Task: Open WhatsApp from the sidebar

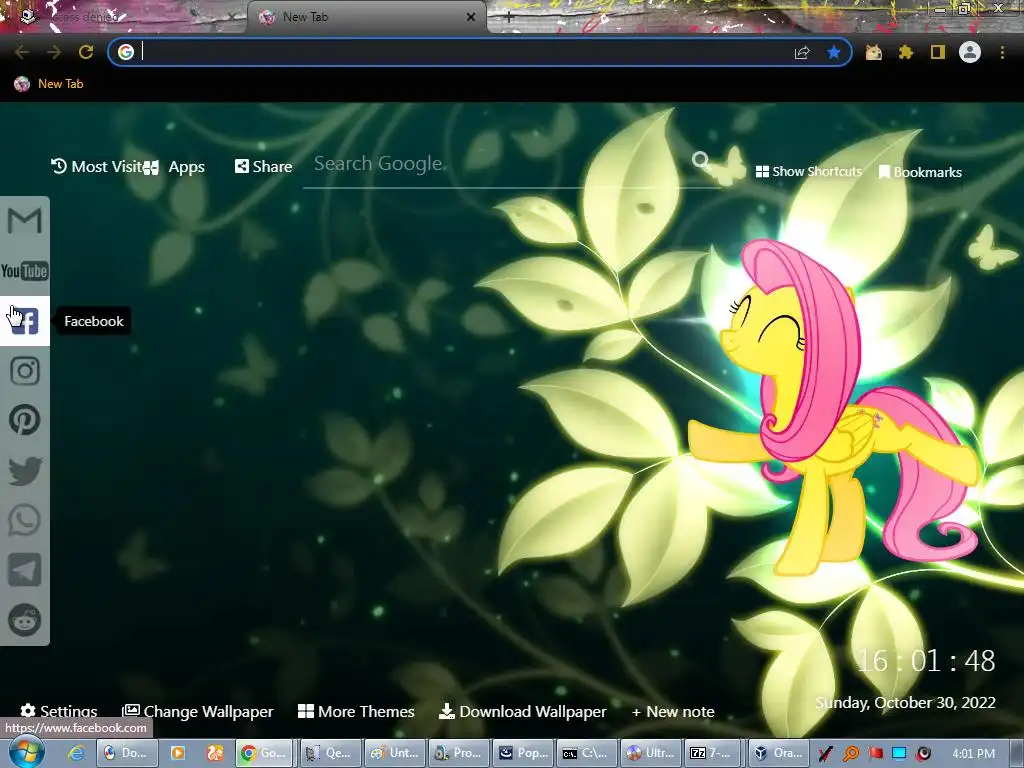Action: click(25, 520)
